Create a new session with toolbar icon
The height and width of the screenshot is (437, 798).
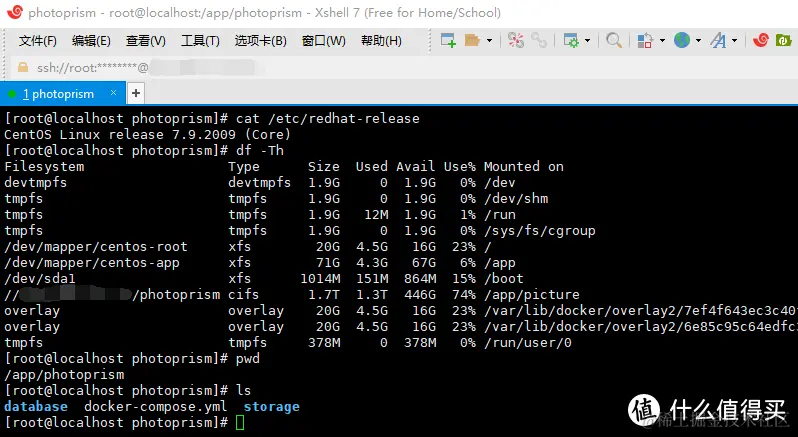448,40
